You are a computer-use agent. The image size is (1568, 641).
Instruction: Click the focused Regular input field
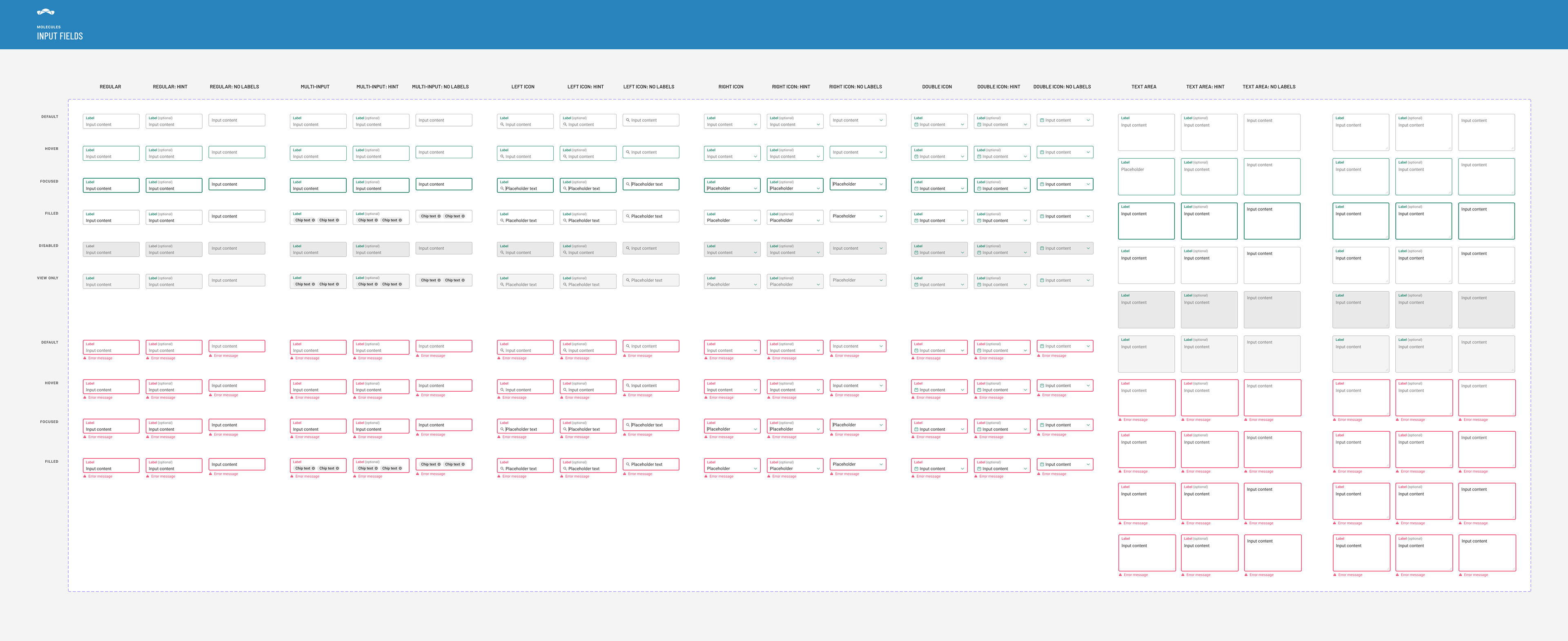111,186
